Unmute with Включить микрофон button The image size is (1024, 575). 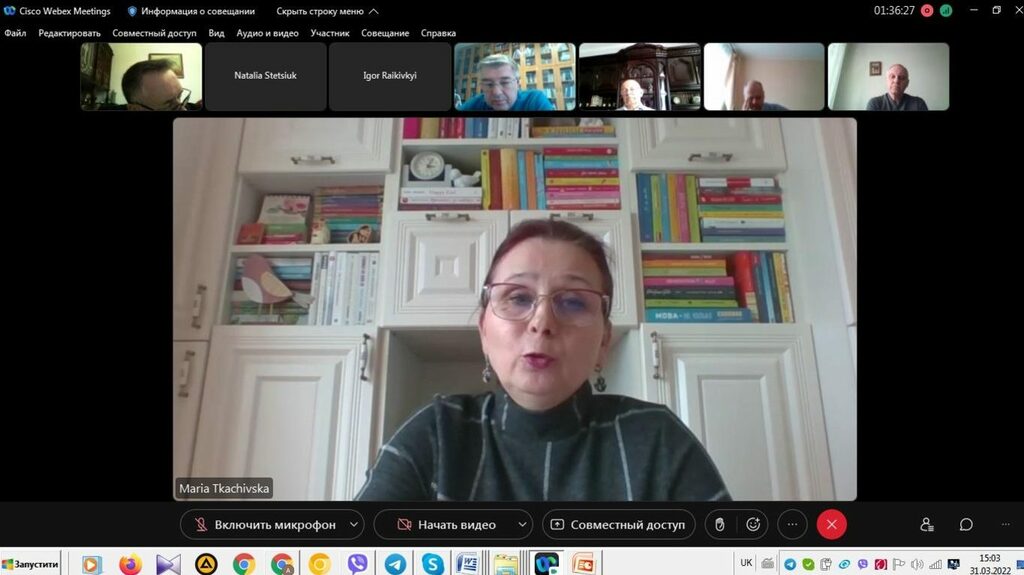(x=262, y=524)
